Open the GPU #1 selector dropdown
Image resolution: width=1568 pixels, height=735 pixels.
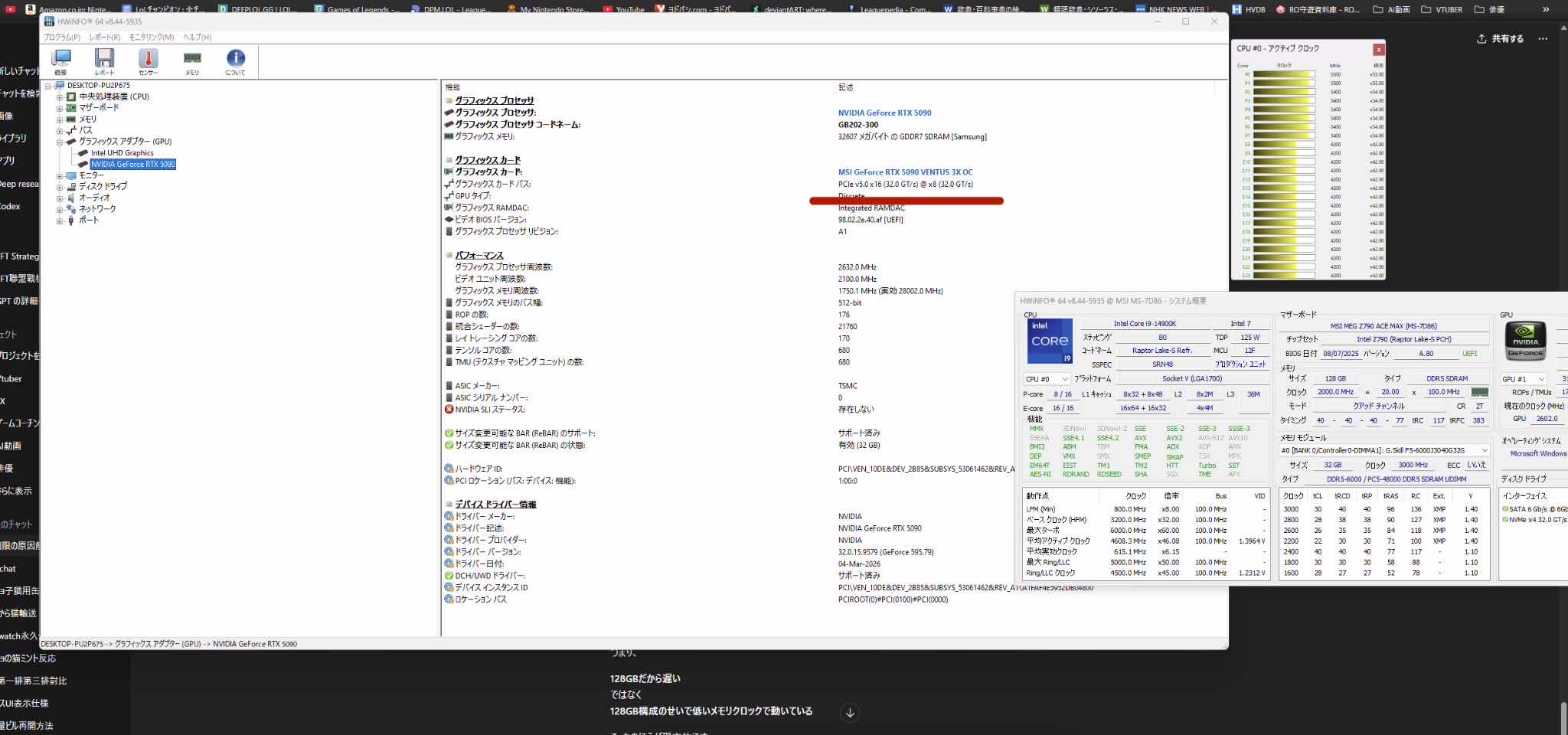[1523, 379]
